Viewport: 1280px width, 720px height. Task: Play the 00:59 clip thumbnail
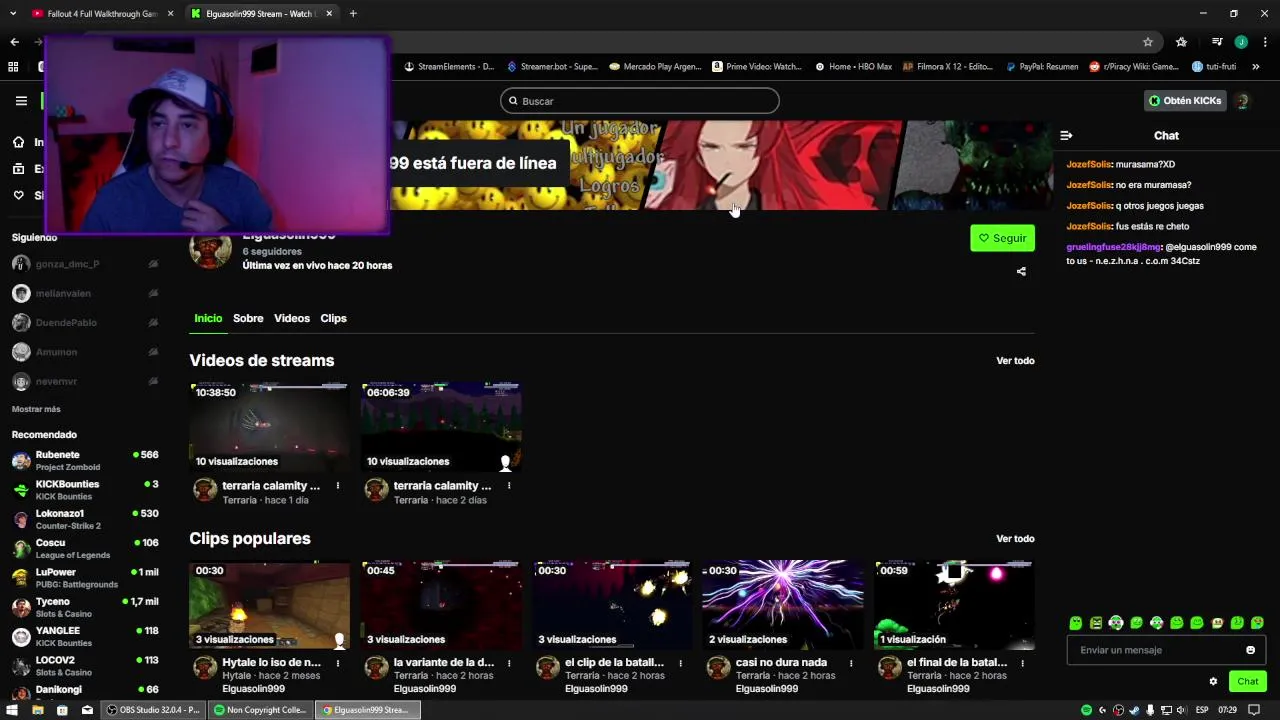(x=954, y=605)
